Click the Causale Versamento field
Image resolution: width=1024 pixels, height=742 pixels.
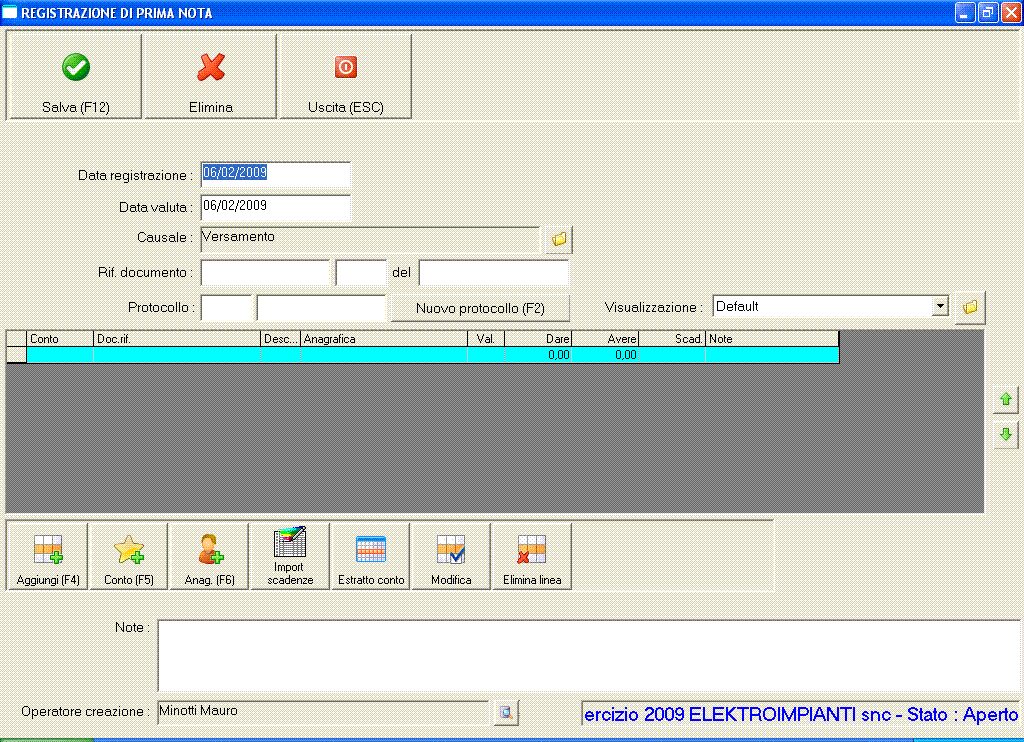coord(370,239)
